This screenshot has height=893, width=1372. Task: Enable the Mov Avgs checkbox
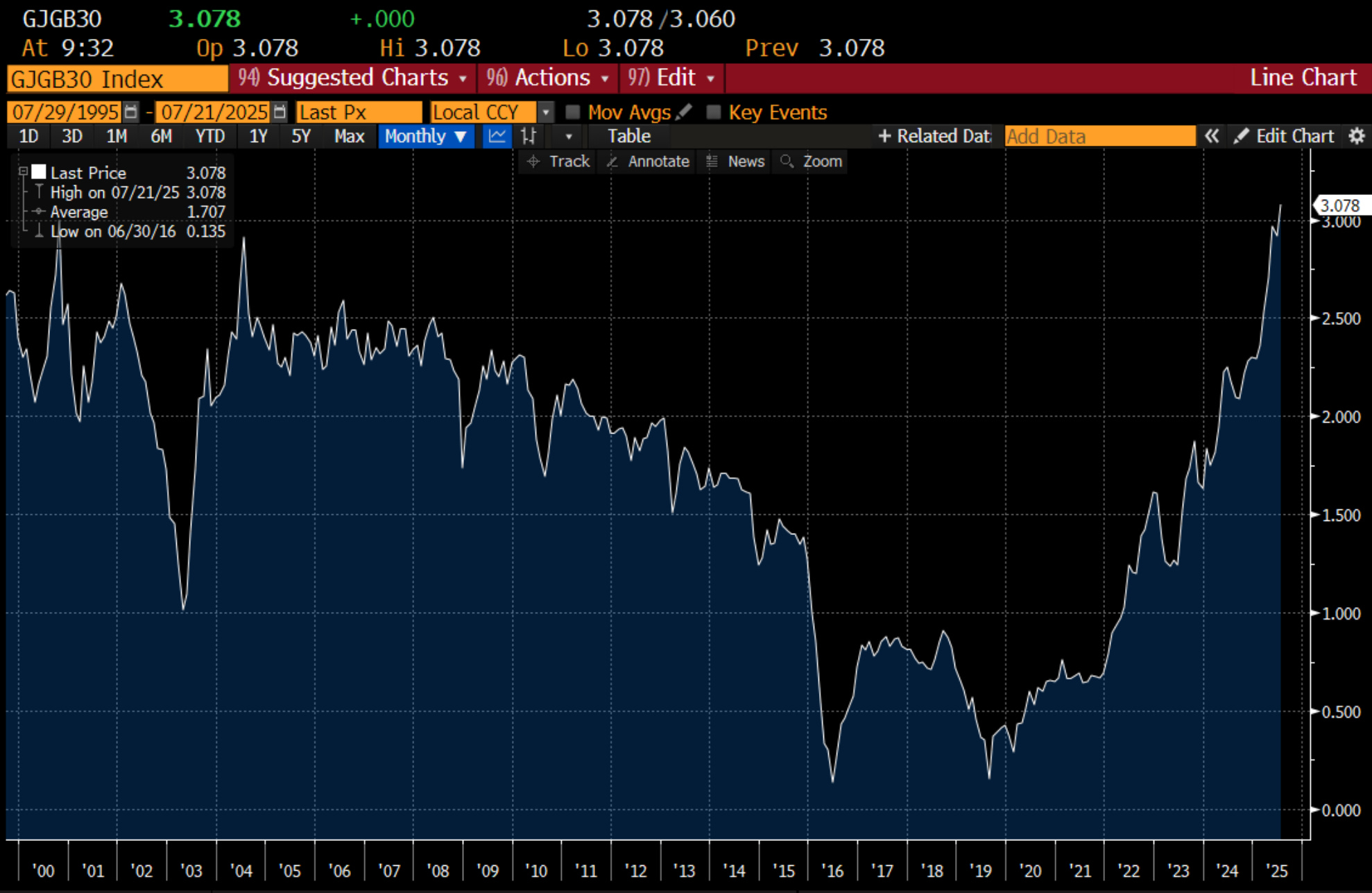tap(573, 112)
